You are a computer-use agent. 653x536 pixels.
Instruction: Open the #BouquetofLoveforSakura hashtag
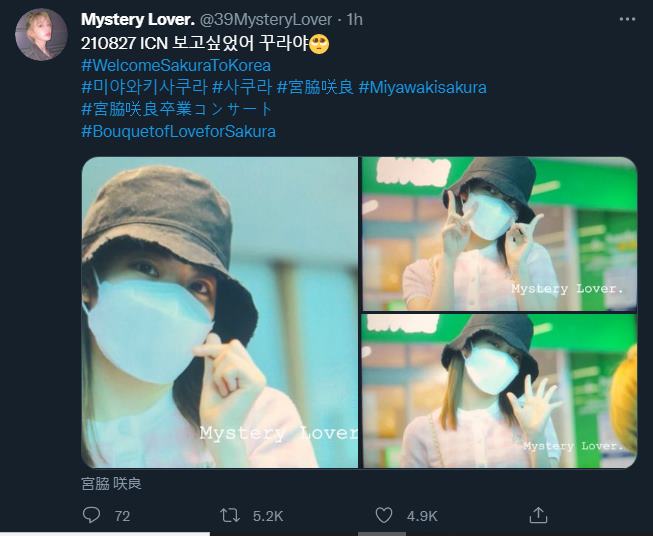pos(179,131)
